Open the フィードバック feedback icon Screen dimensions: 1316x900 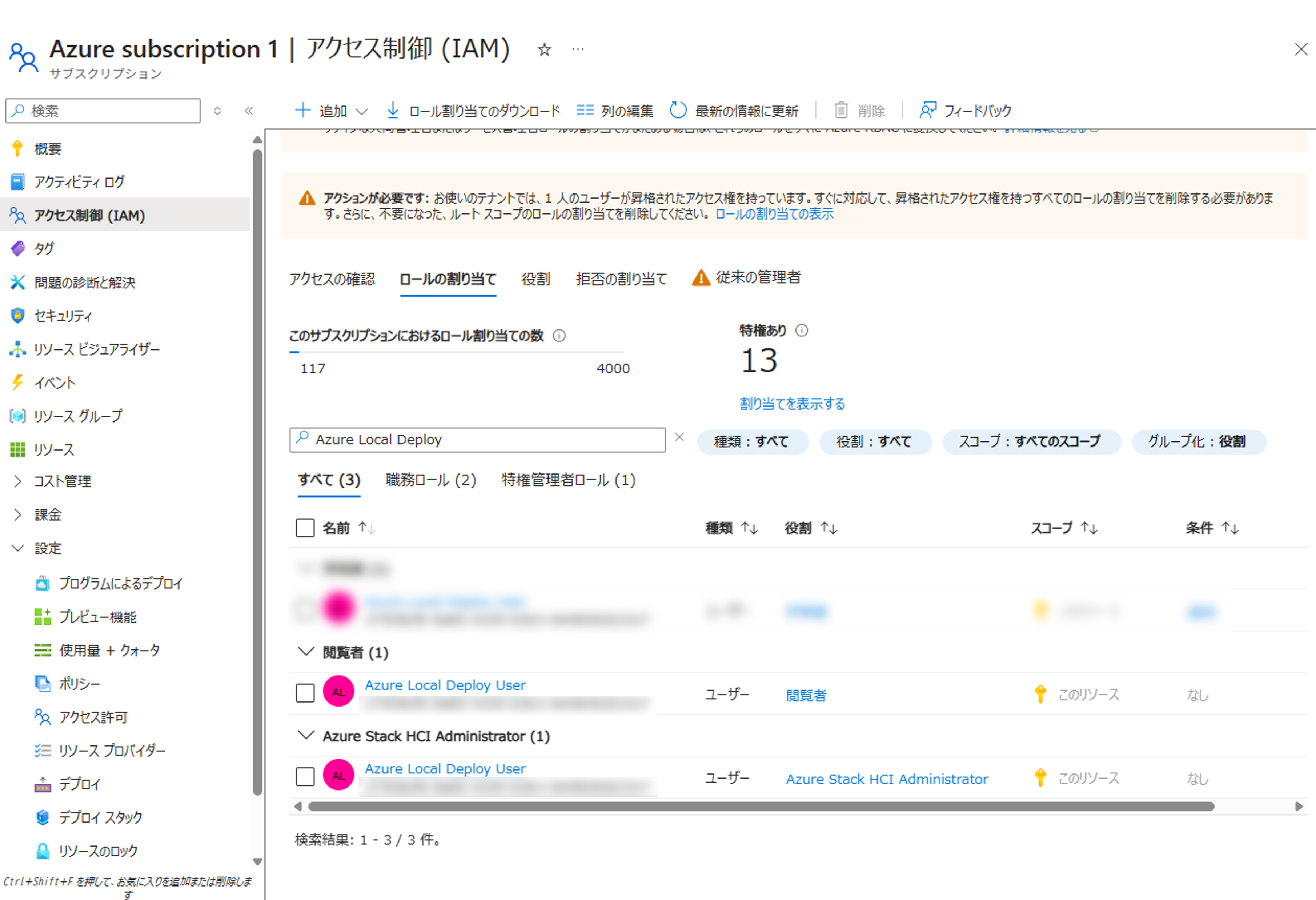click(x=927, y=110)
